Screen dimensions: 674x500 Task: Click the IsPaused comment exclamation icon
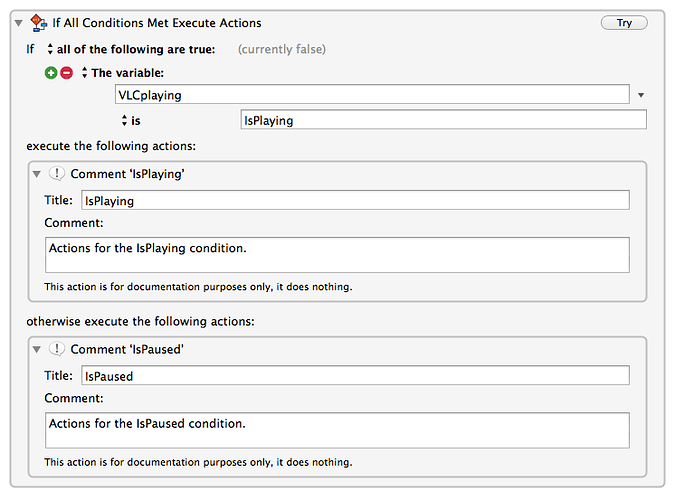57,349
